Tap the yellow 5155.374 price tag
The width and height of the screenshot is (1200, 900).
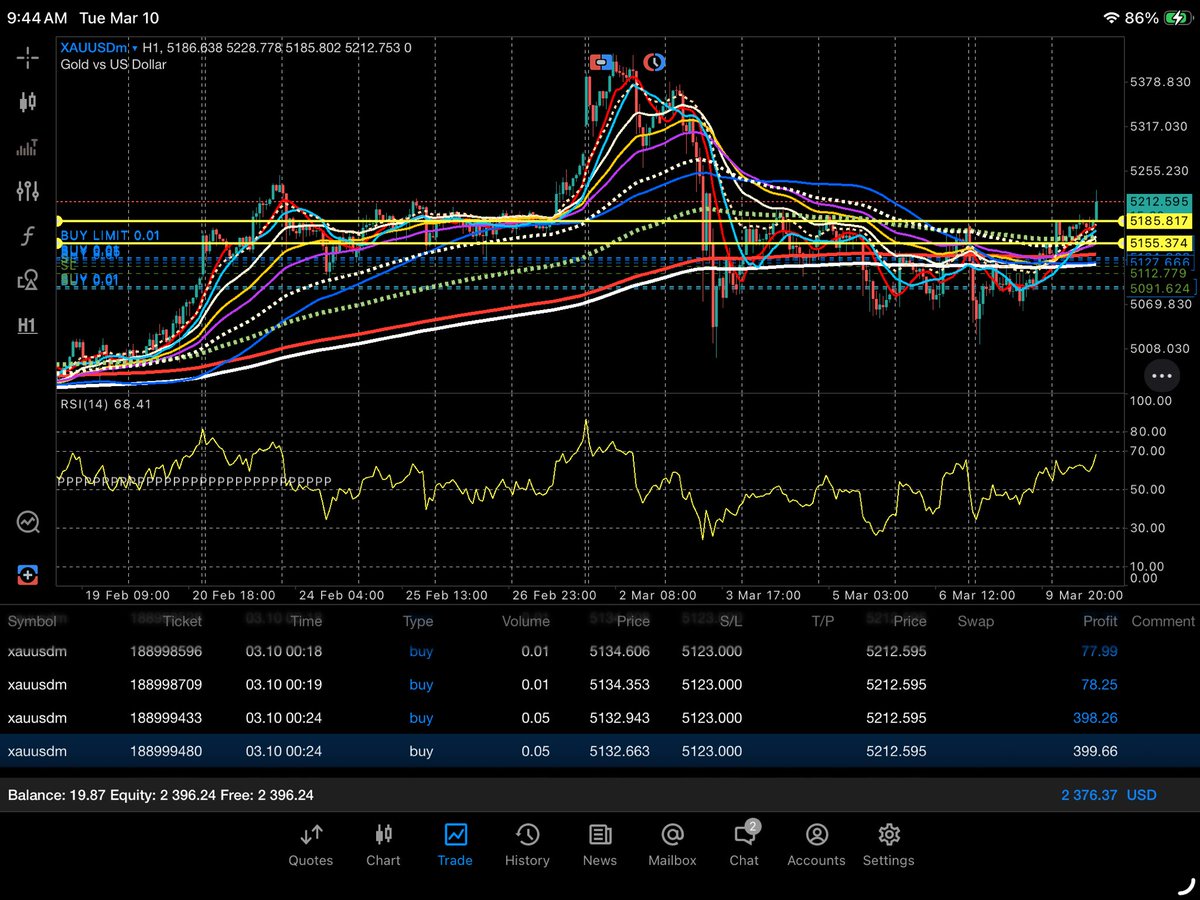1160,243
